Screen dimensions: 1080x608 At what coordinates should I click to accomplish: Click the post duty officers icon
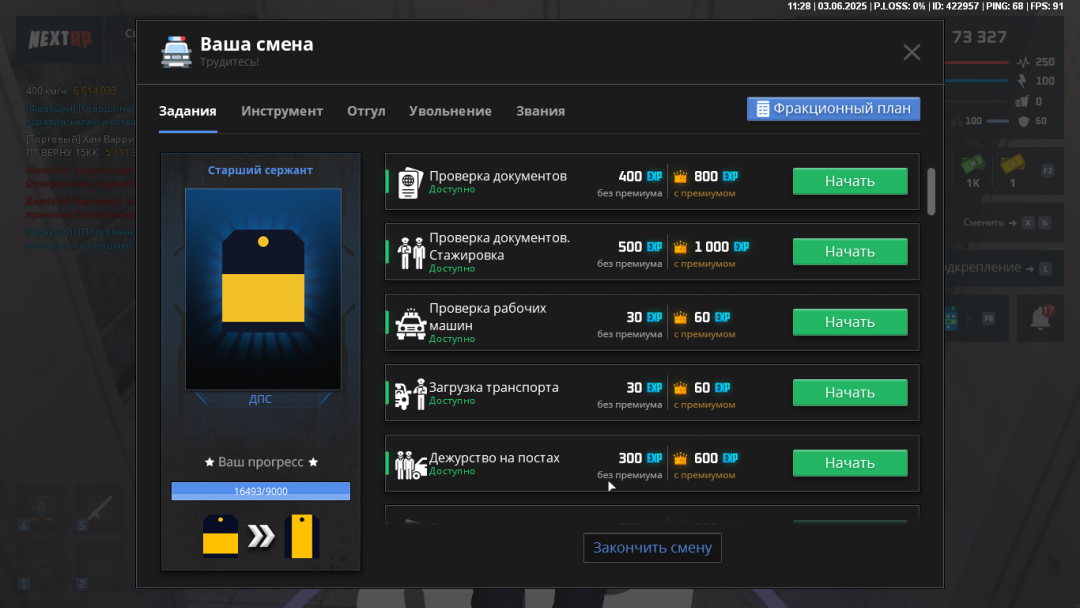pyautogui.click(x=410, y=465)
